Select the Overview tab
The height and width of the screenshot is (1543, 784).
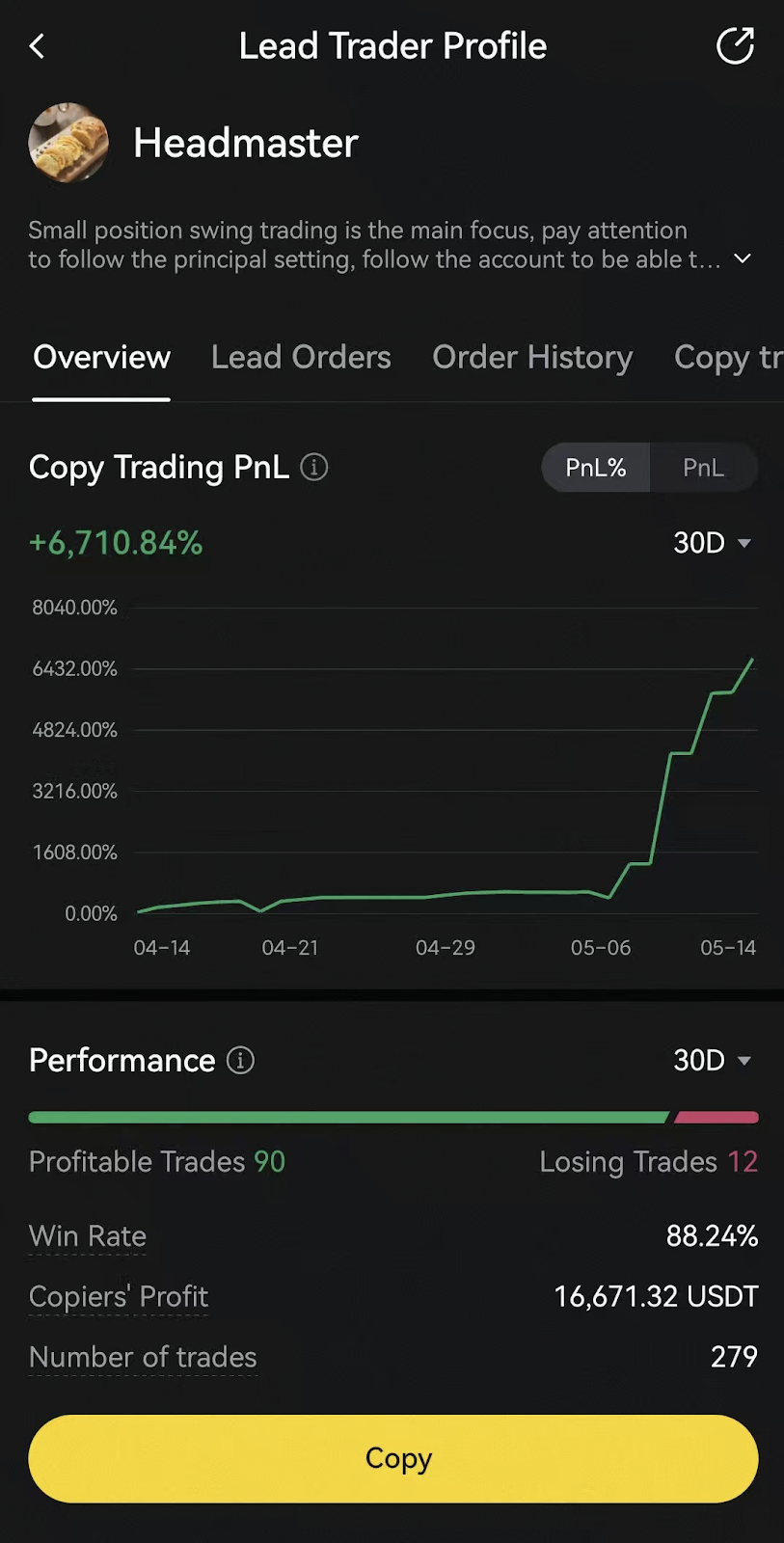[101, 358]
